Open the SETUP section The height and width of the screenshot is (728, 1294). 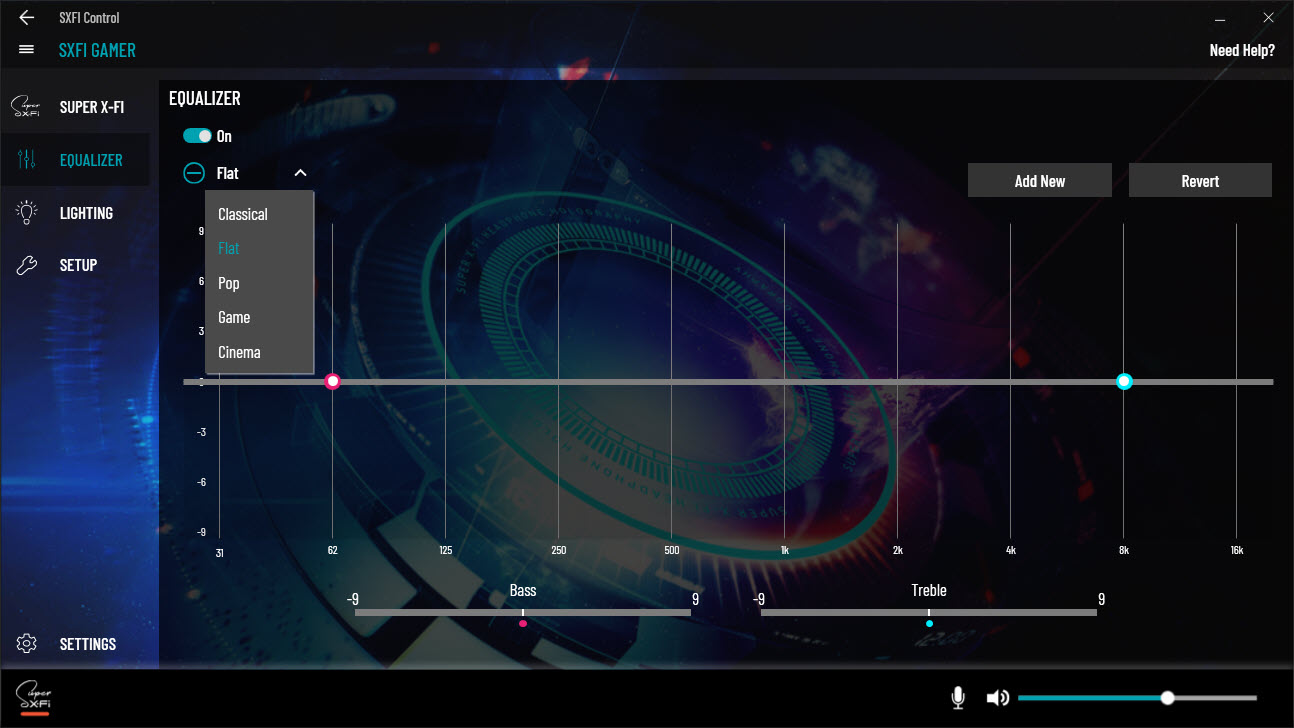click(78, 265)
